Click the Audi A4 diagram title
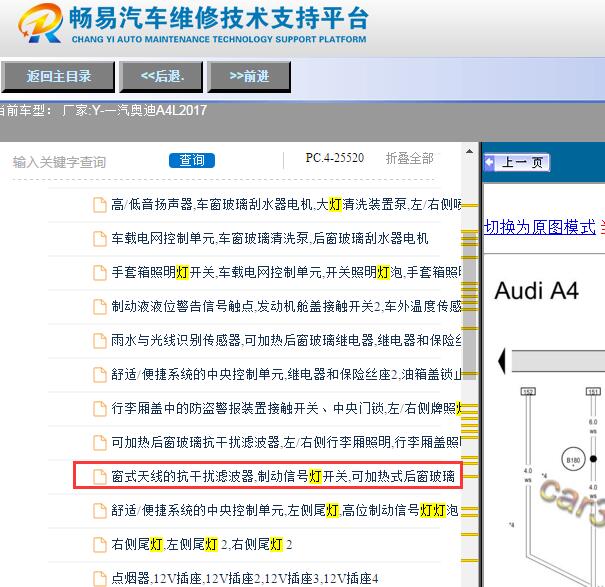The width and height of the screenshot is (605, 587). coord(536,291)
